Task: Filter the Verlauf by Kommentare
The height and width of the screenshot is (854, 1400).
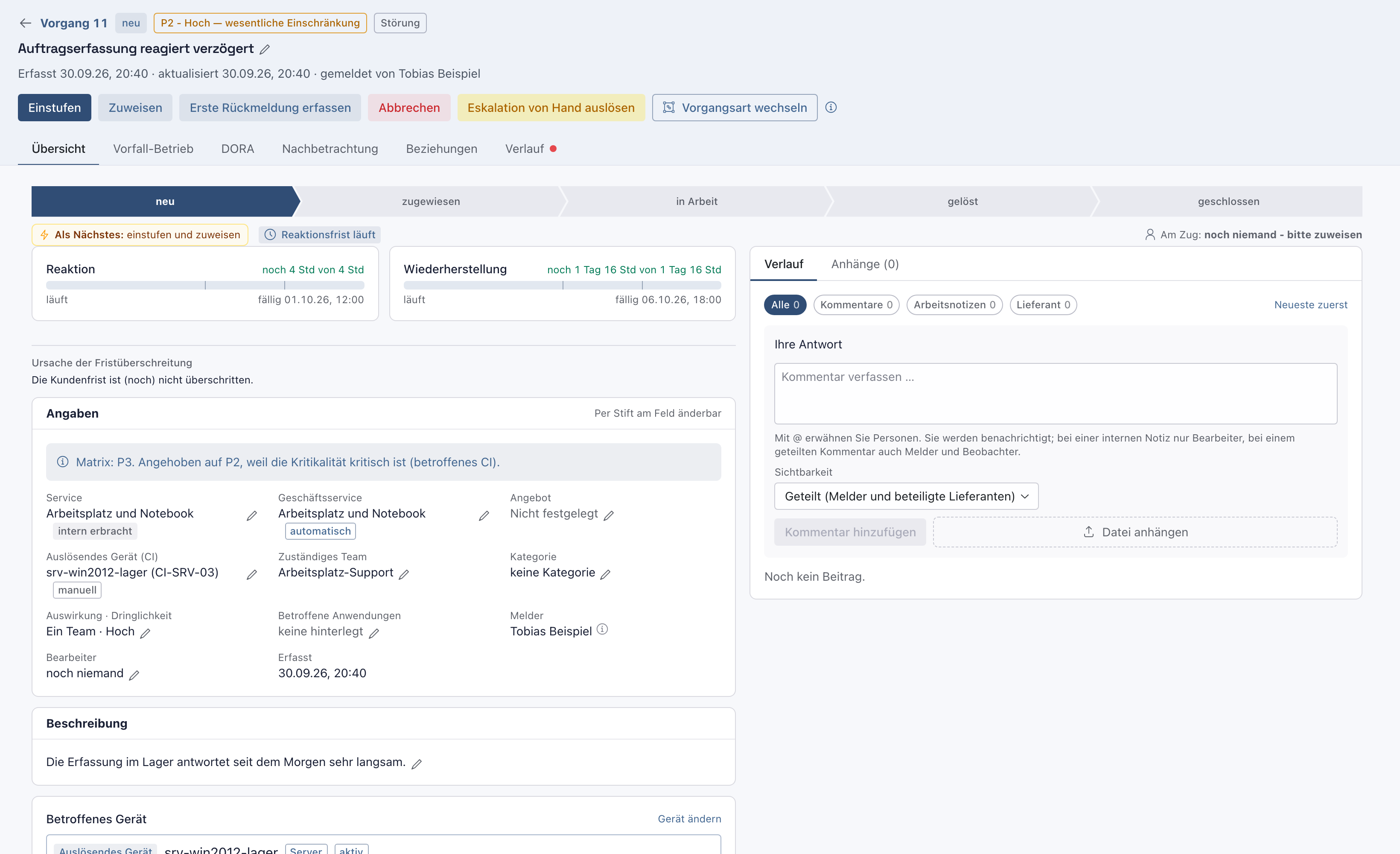Action: coord(856,305)
